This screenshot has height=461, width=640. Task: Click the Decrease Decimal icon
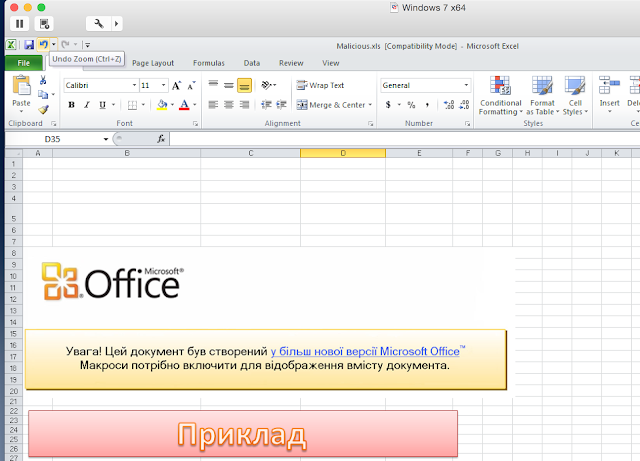(x=464, y=105)
